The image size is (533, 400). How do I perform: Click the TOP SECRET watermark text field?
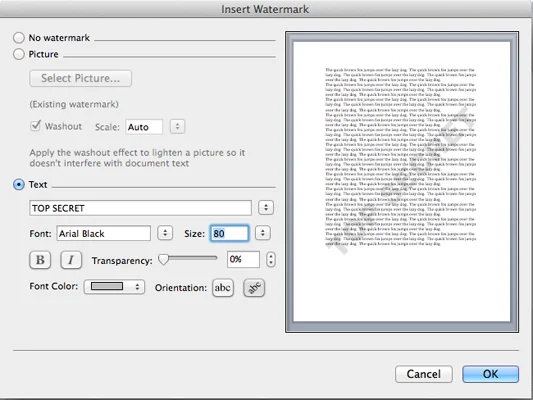coord(140,208)
